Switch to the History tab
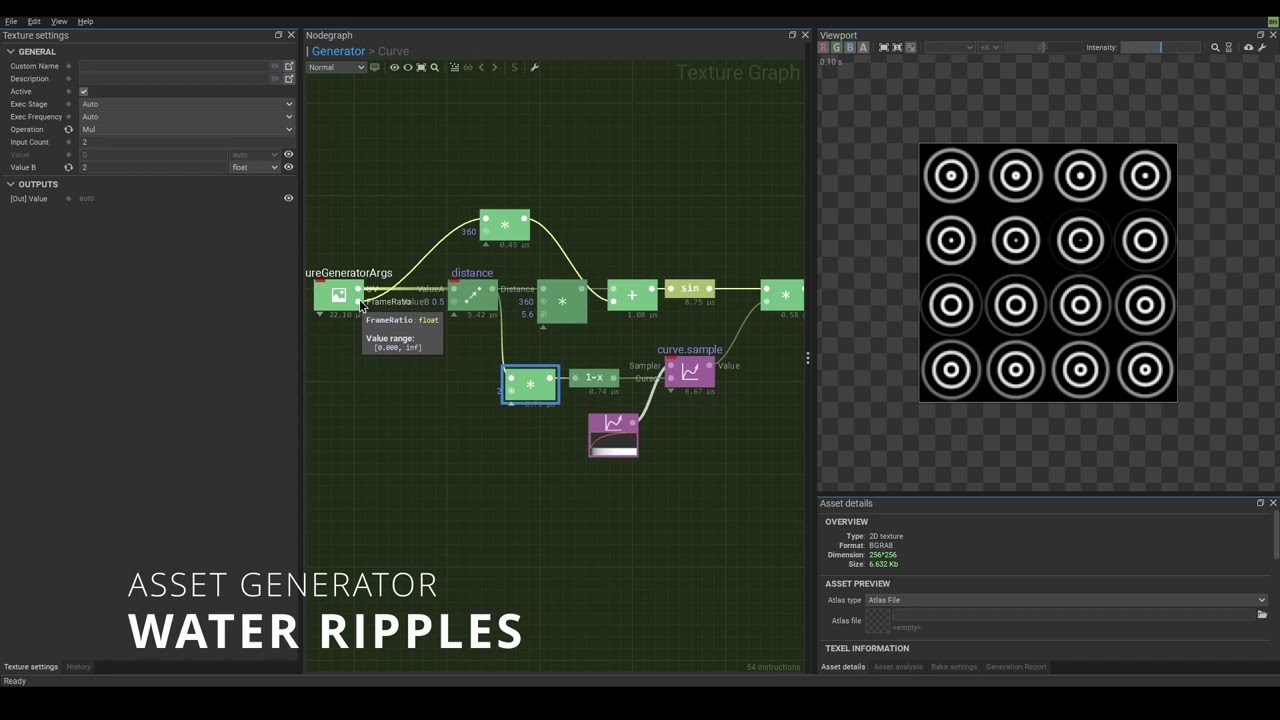1280x720 pixels. click(78, 667)
